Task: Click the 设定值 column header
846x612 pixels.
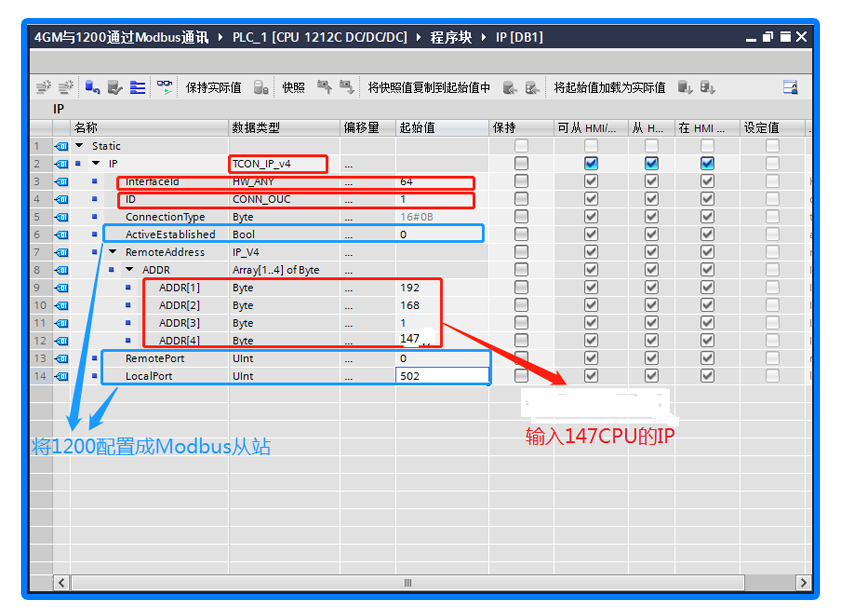Action: tap(772, 128)
